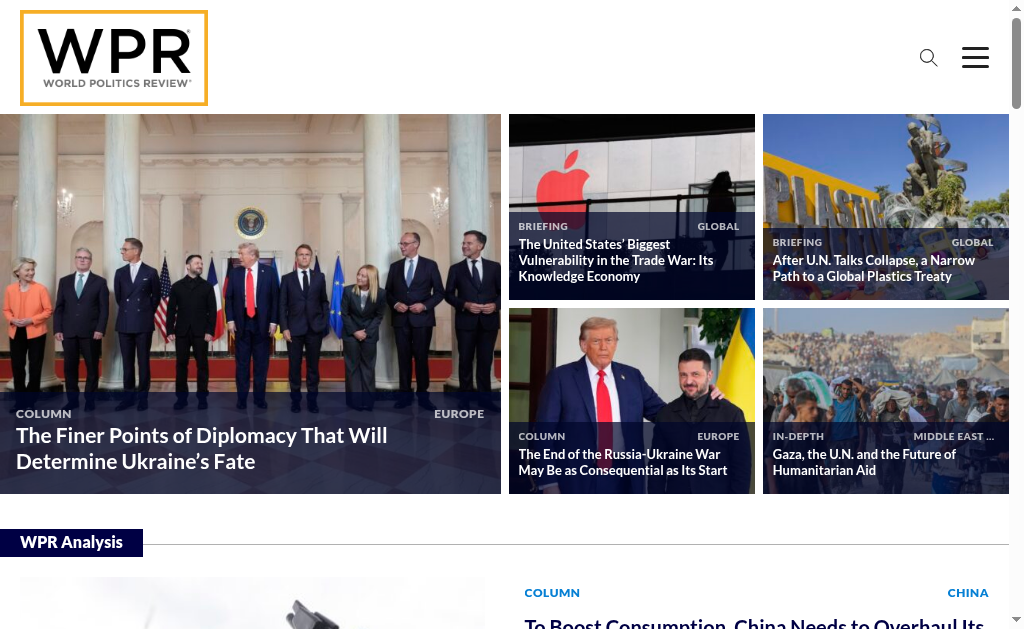The image size is (1024, 629).
Task: Open the search magnifier icon
Action: tap(928, 57)
